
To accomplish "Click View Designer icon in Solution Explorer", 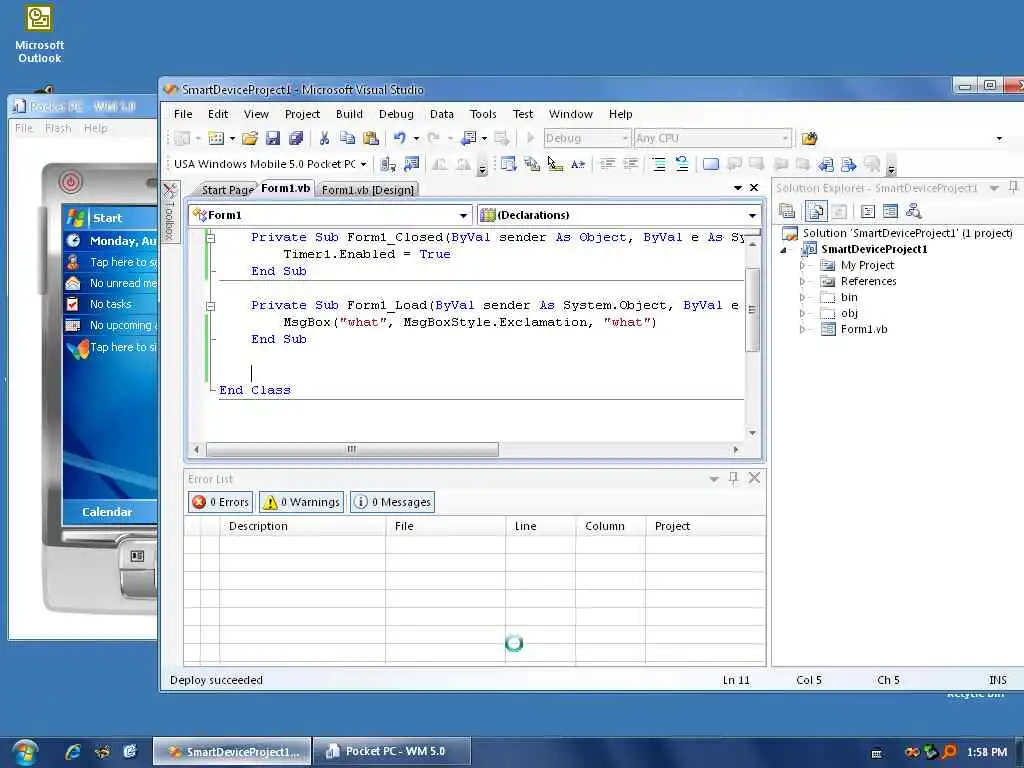I will pyautogui.click(x=890, y=211).
